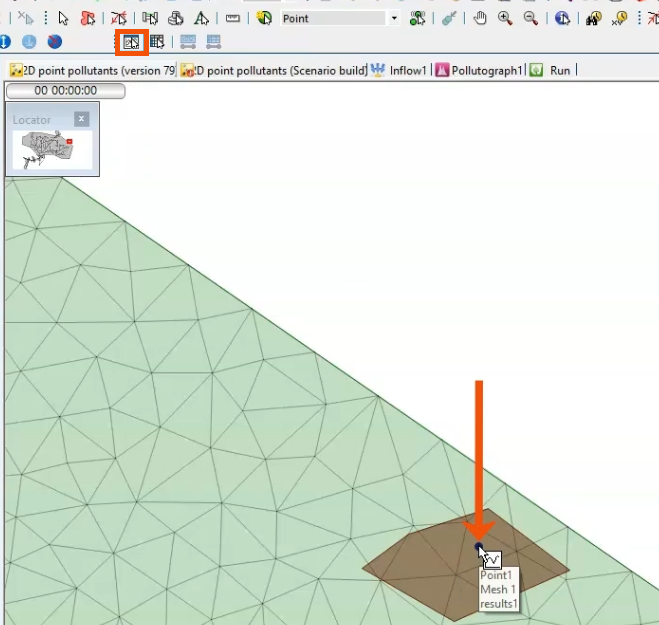Image resolution: width=659 pixels, height=625 pixels.
Task: Activate the polygon select tool
Action: point(87,18)
